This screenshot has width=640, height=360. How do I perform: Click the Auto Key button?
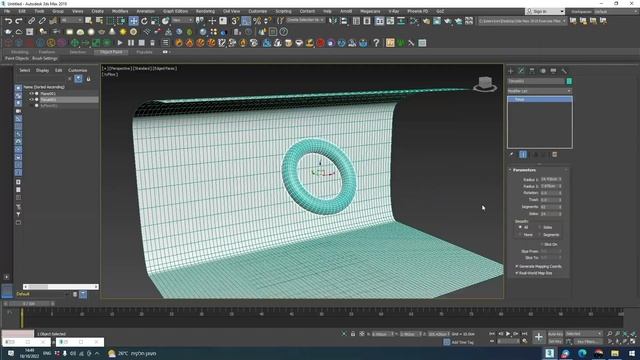coord(555,334)
